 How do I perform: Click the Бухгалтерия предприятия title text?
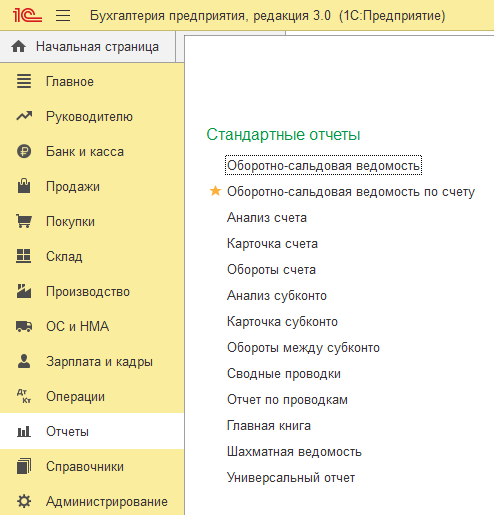[x=268, y=16]
